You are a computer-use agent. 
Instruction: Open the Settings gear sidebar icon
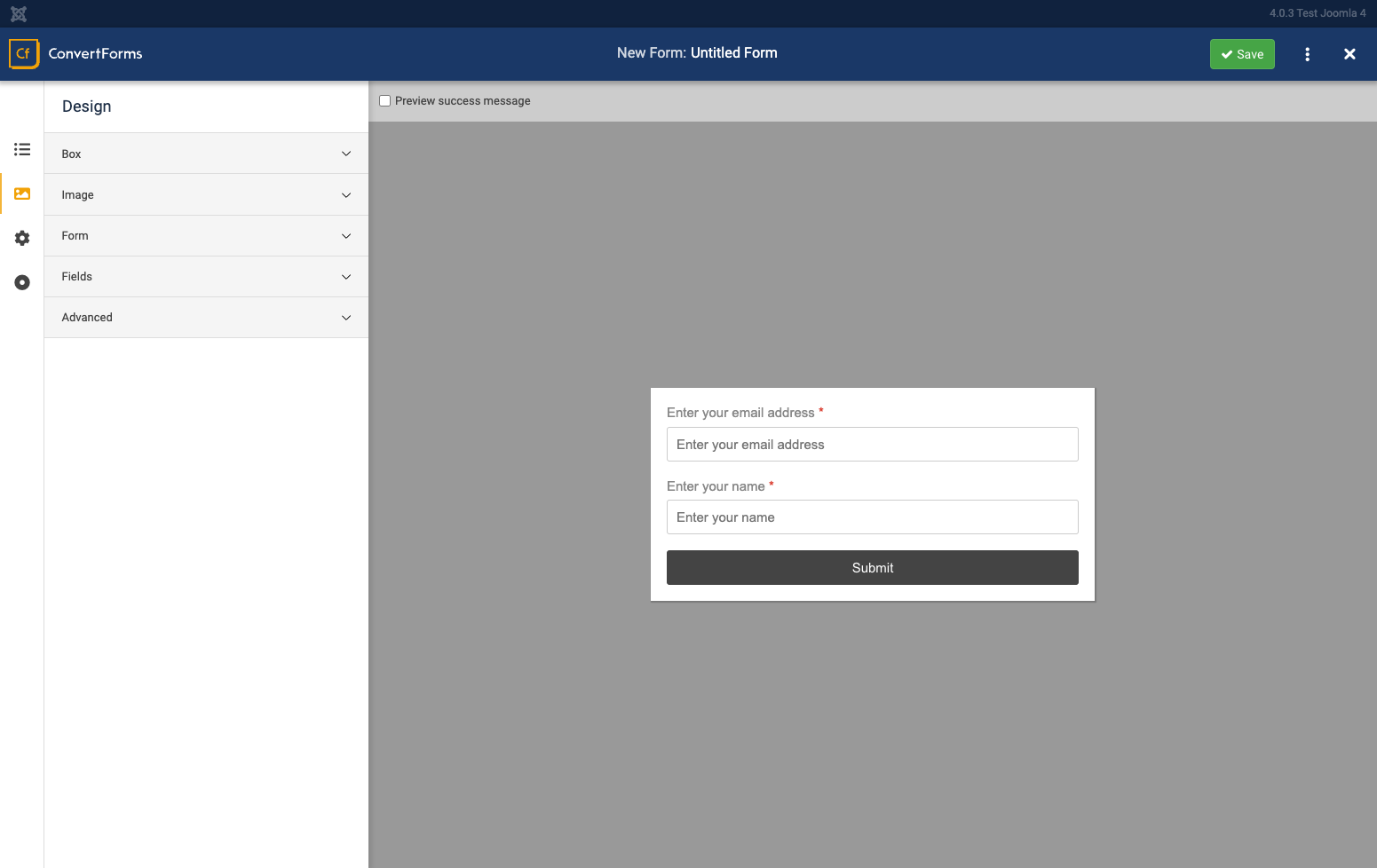[x=22, y=238]
